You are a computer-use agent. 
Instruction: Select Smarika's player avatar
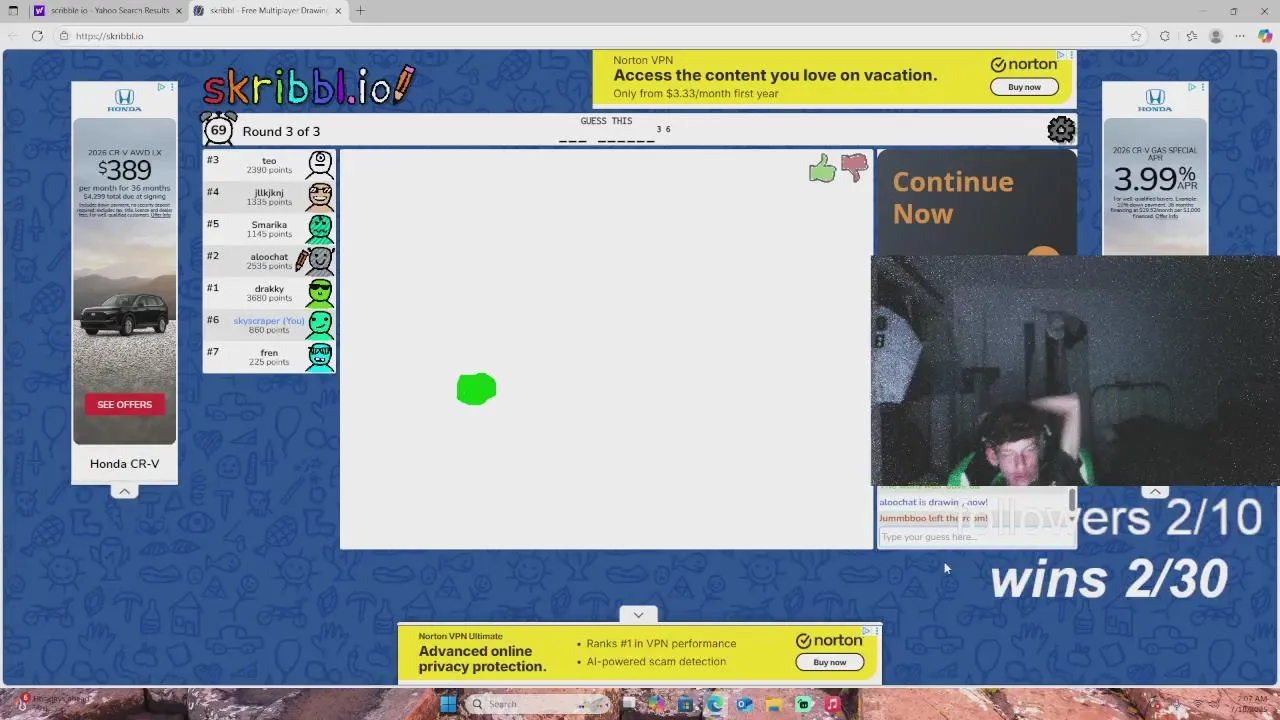[x=320, y=229]
